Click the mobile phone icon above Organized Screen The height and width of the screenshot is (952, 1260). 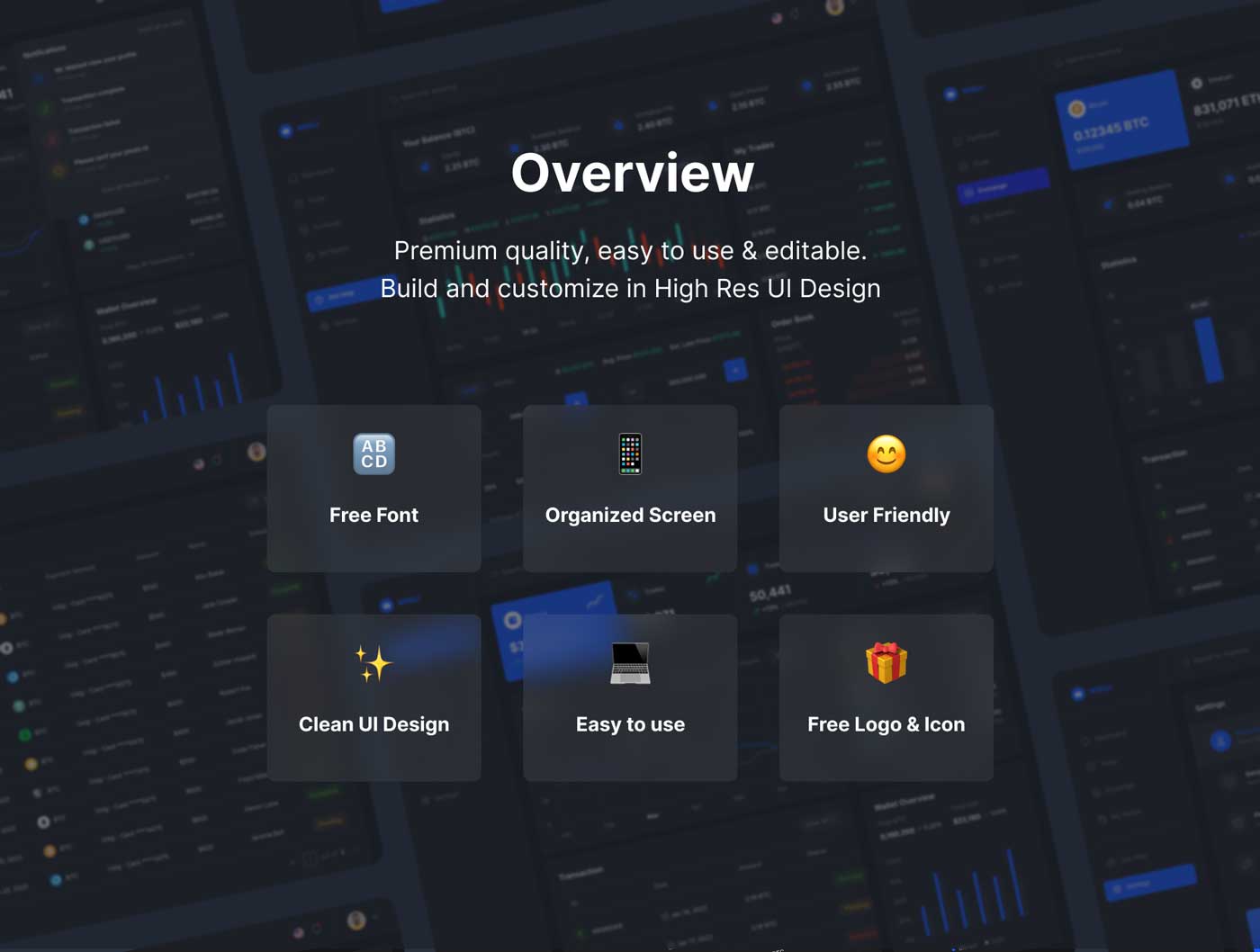point(630,454)
